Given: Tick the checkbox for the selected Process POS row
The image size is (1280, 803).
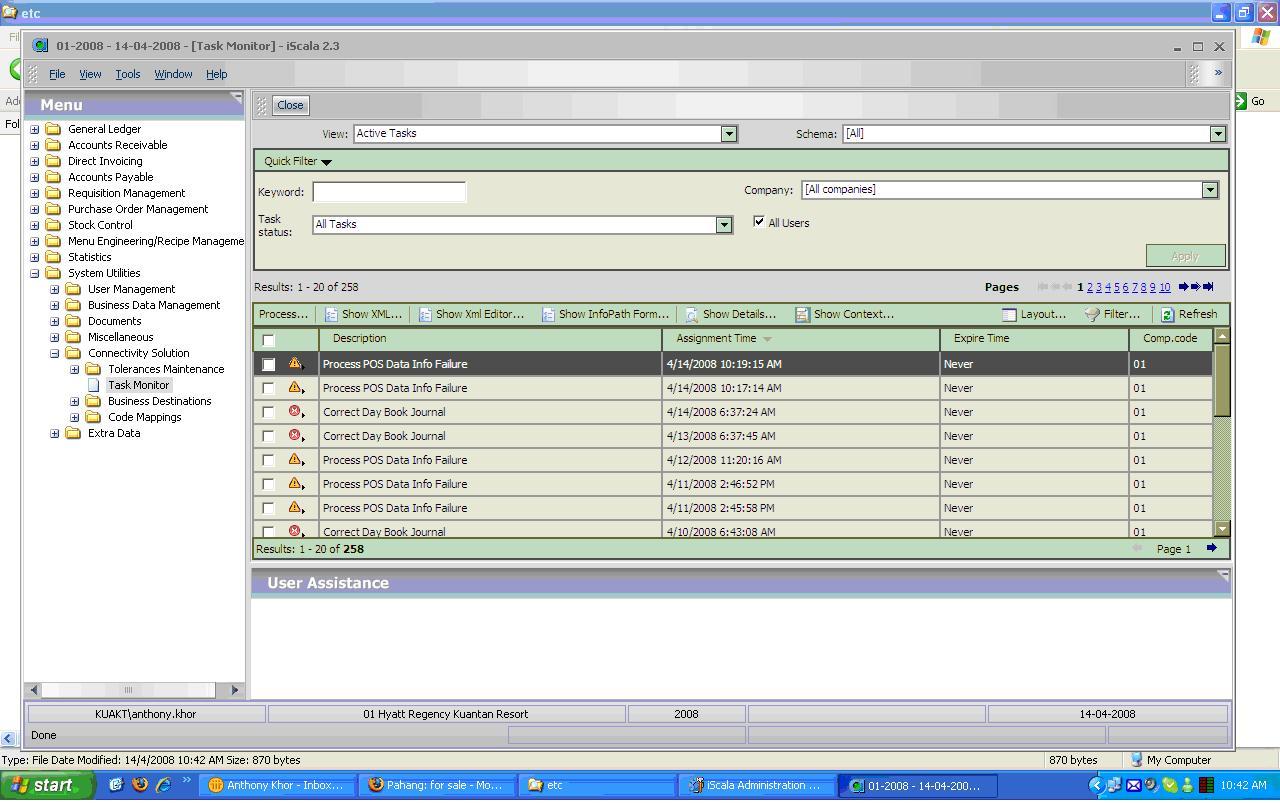Looking at the screenshot, I should coord(268,364).
